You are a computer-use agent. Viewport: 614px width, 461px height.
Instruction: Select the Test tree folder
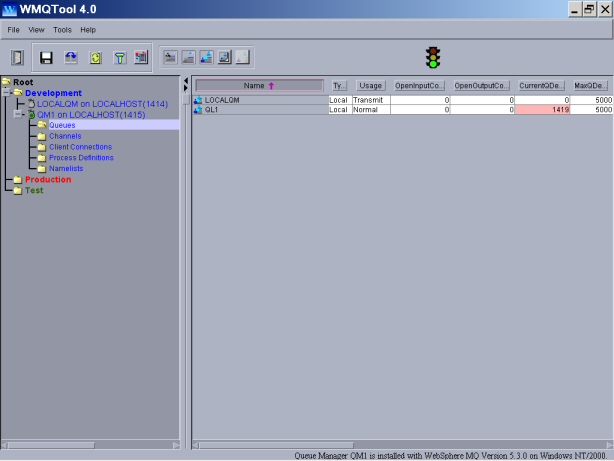34,190
